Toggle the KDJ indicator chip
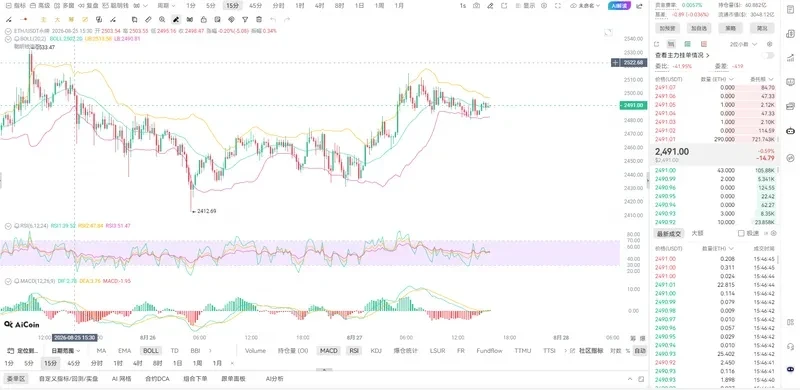The width and height of the screenshot is (800, 390). 376,351
